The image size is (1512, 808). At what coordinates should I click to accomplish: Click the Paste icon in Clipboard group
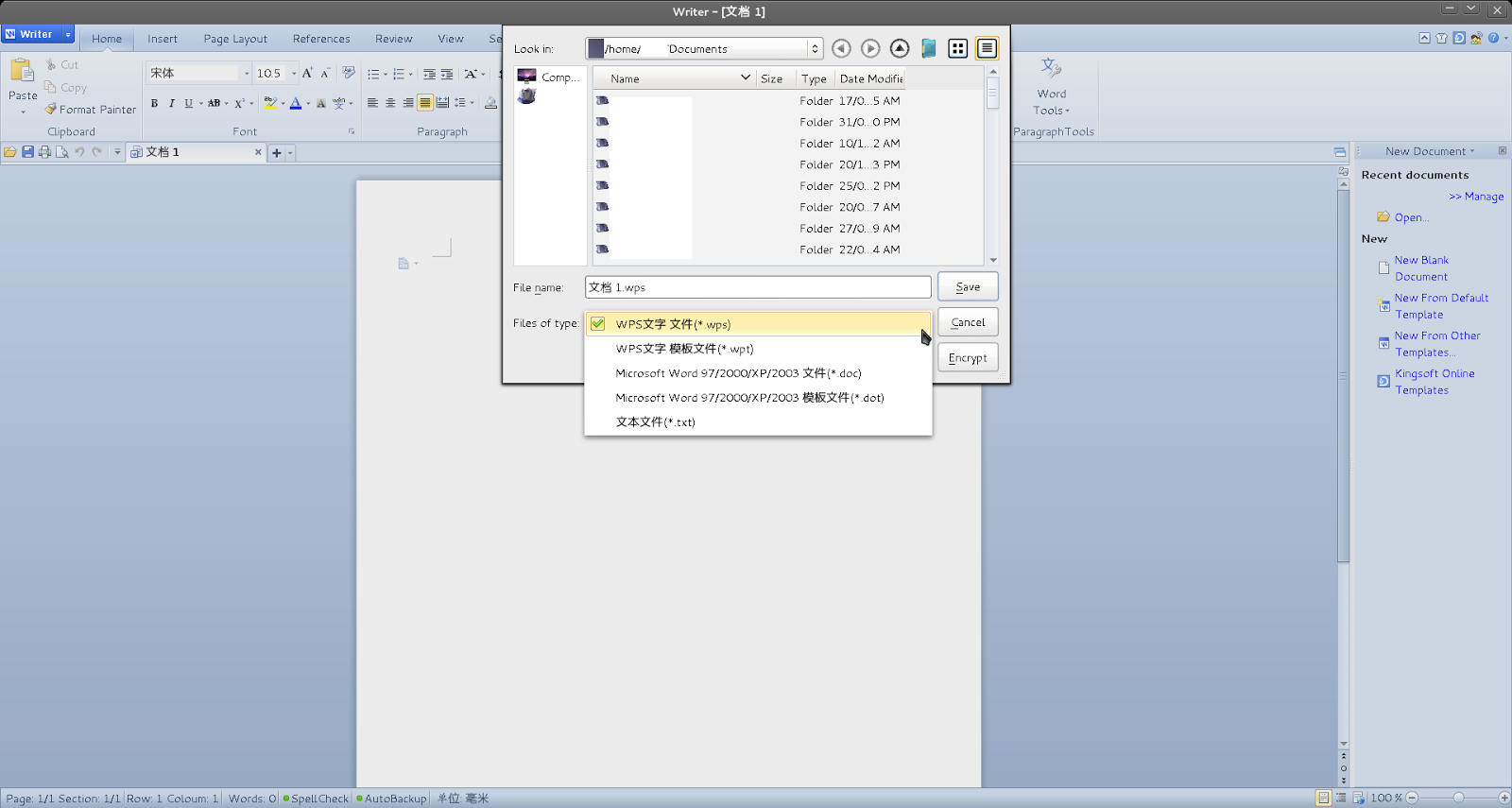(x=22, y=71)
